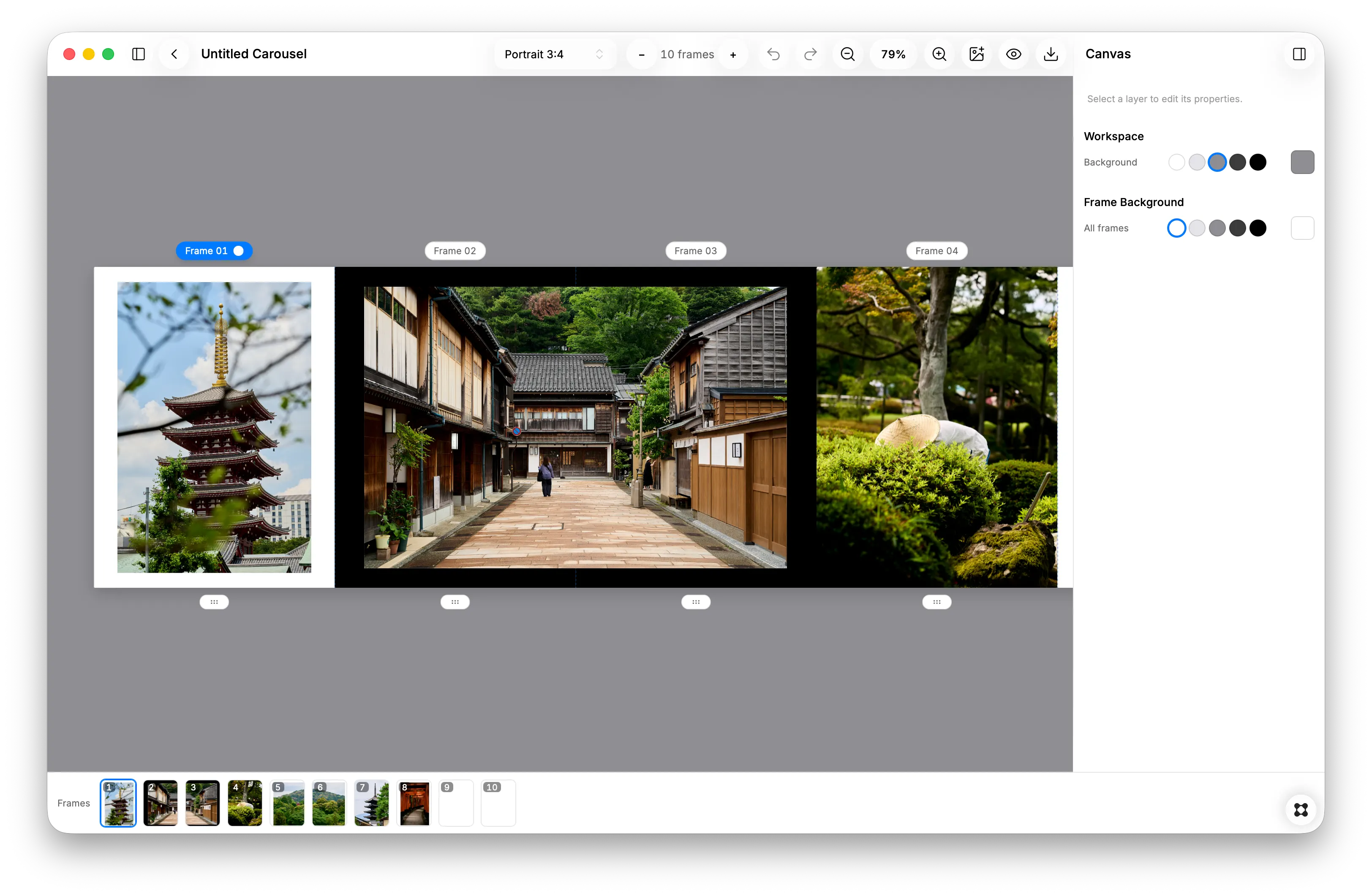This screenshot has height=896, width=1372.
Task: Set all frames background to light gray
Action: (x=1197, y=228)
